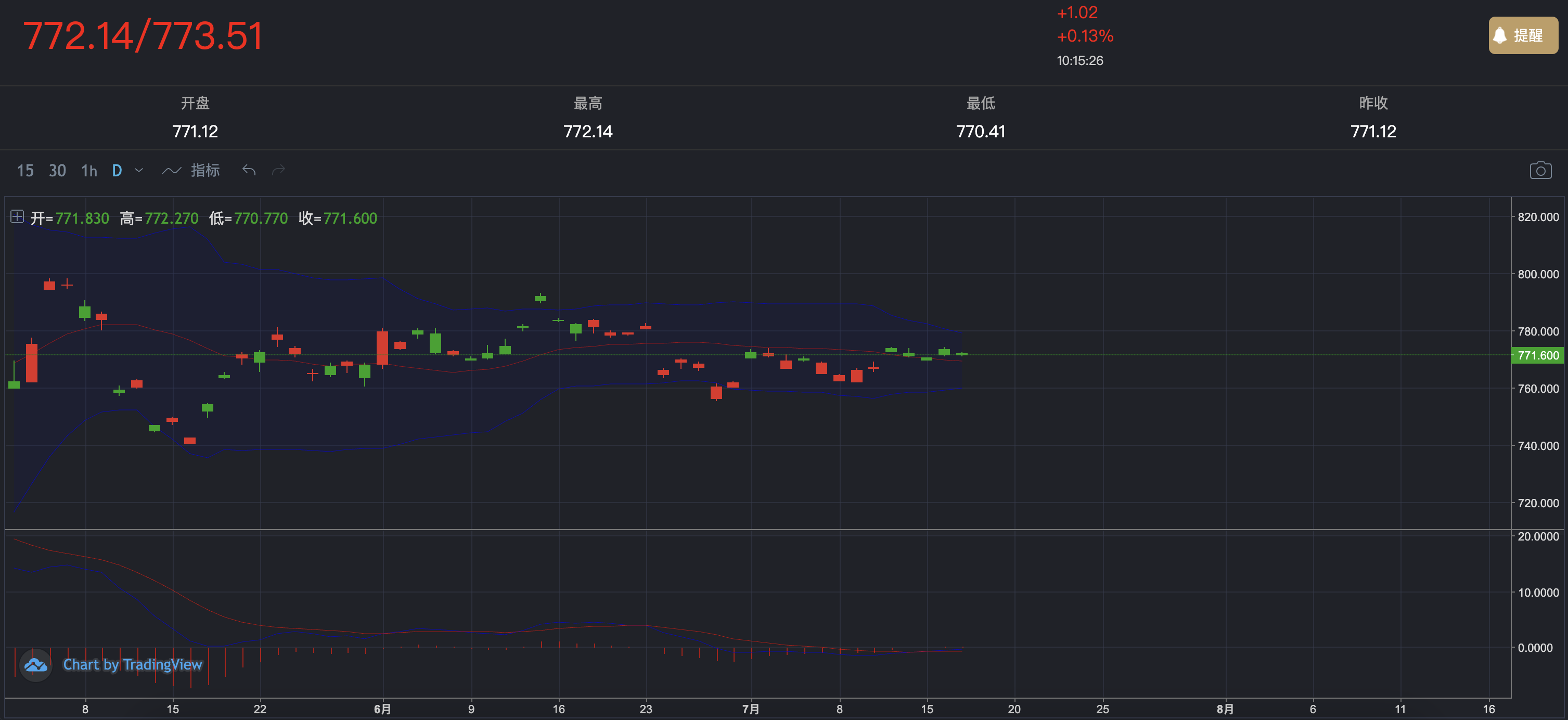Select the 15 minute interval
Screen dimensions: 1568x720
[x=25, y=171]
